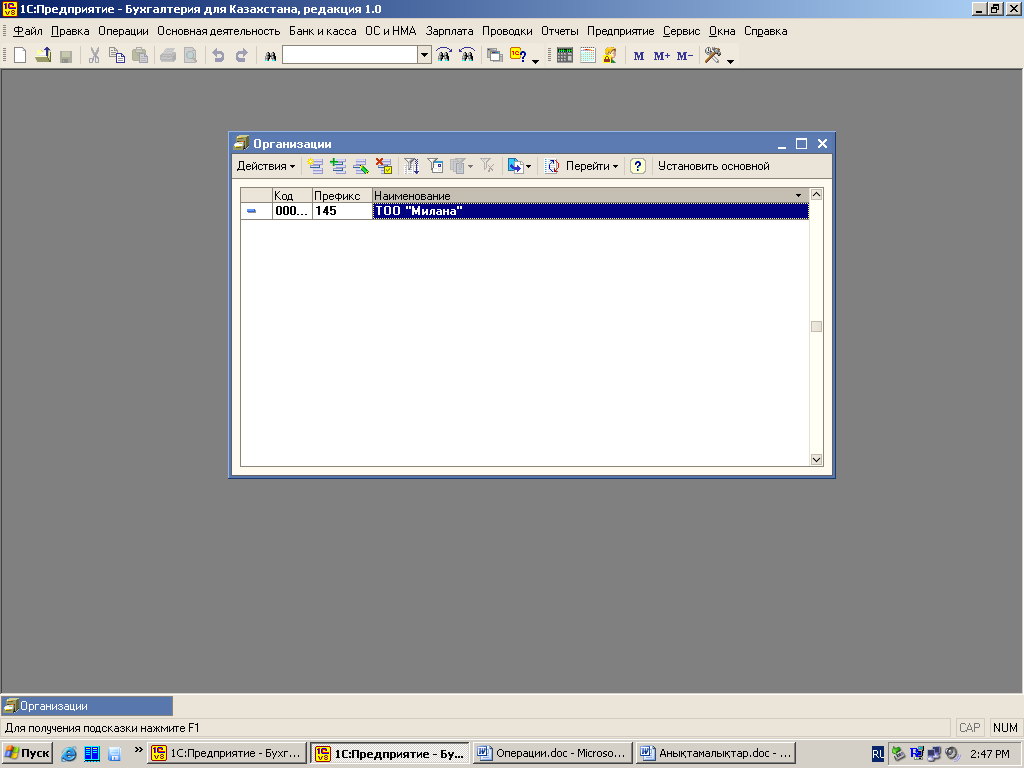Click the Префикс column header
This screenshot has height=768, width=1024.
[x=342, y=195]
